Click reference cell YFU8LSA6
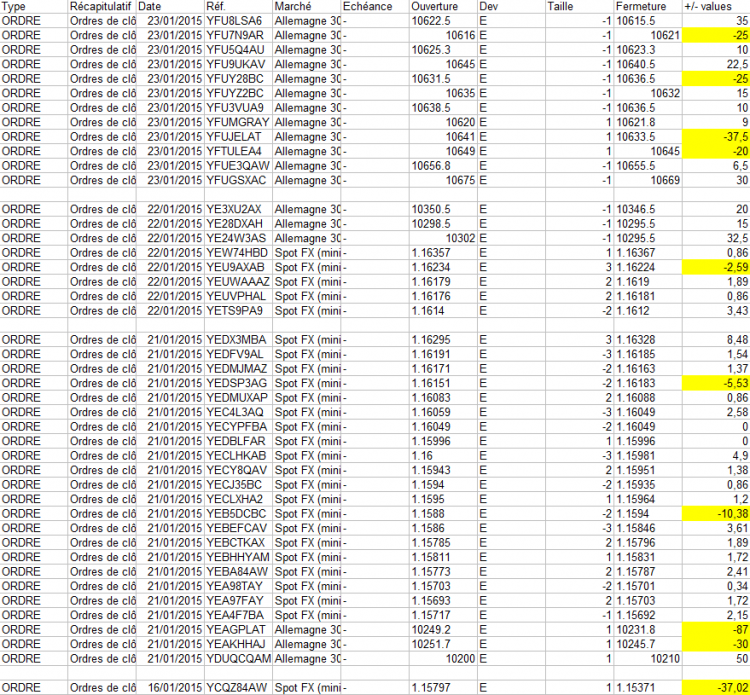Viewport: 750px width, 695px height. tap(239, 21)
